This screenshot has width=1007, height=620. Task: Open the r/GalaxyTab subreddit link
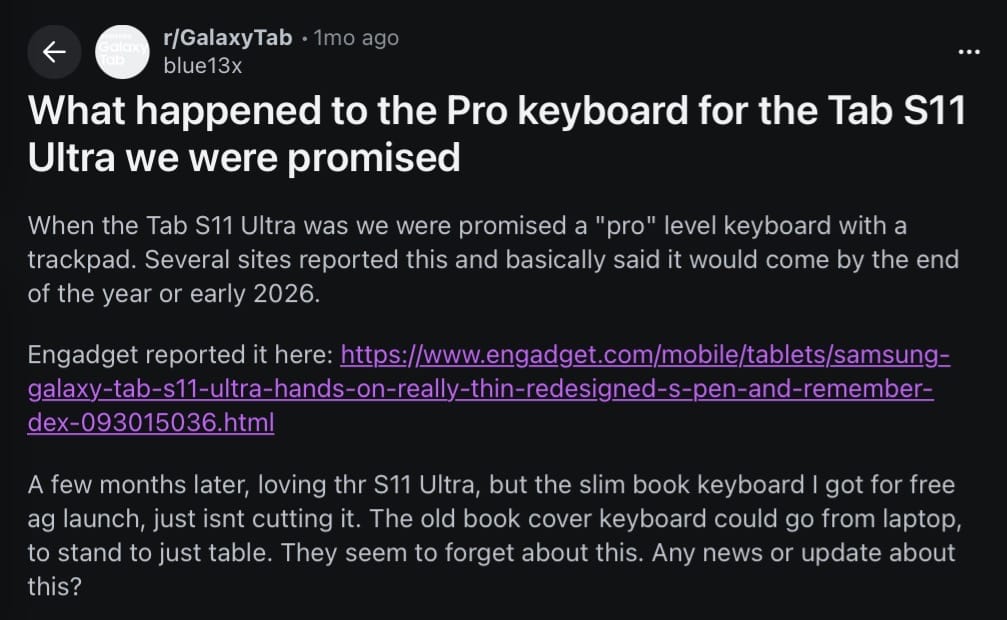click(x=227, y=38)
